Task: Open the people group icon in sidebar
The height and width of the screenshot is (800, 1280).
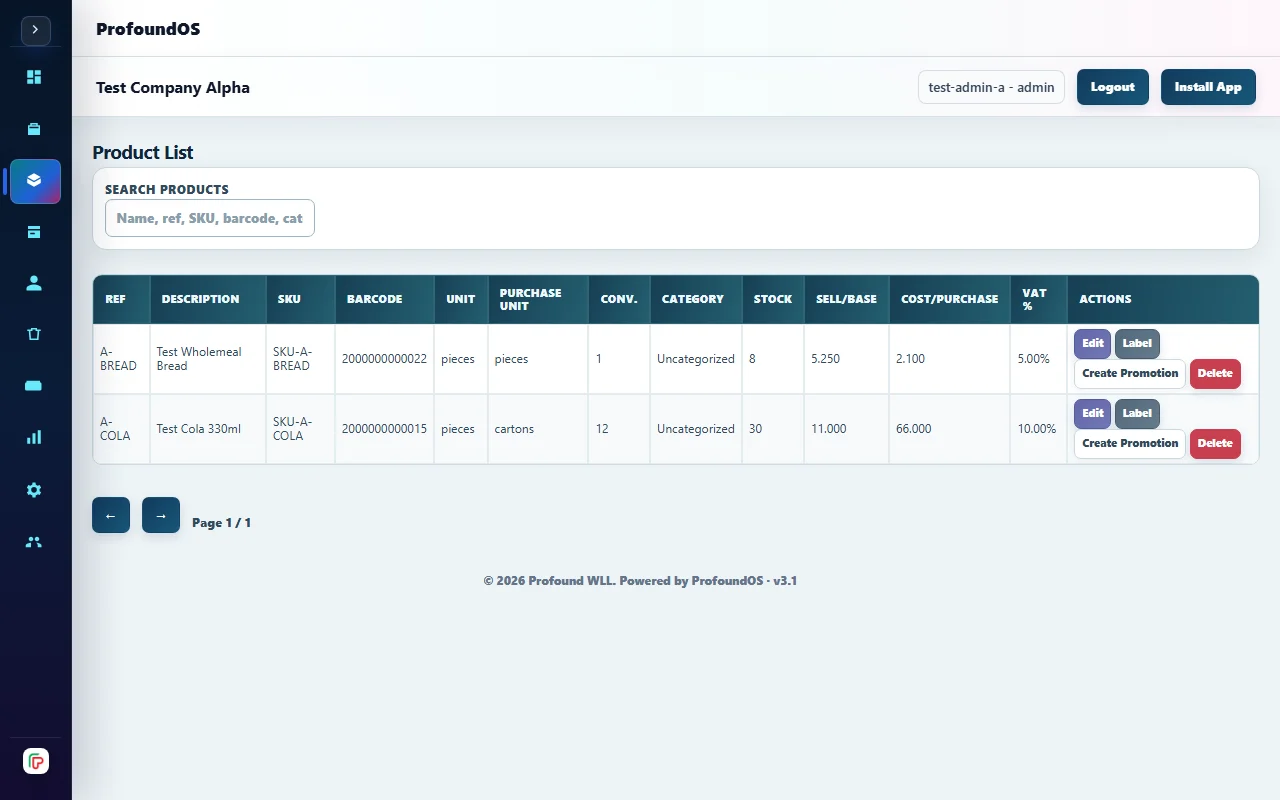Action: coord(35,542)
